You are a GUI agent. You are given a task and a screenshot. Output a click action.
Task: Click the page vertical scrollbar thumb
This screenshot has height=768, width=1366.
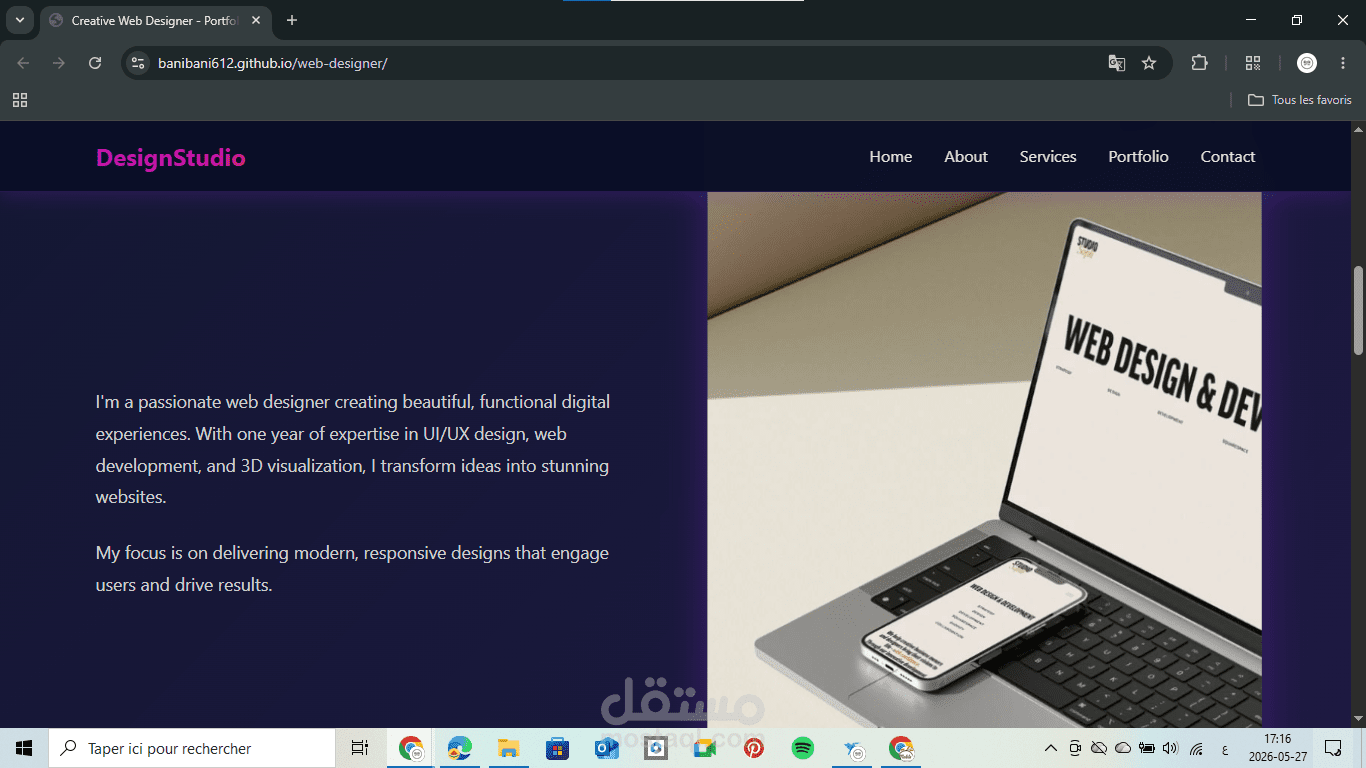tap(1358, 310)
